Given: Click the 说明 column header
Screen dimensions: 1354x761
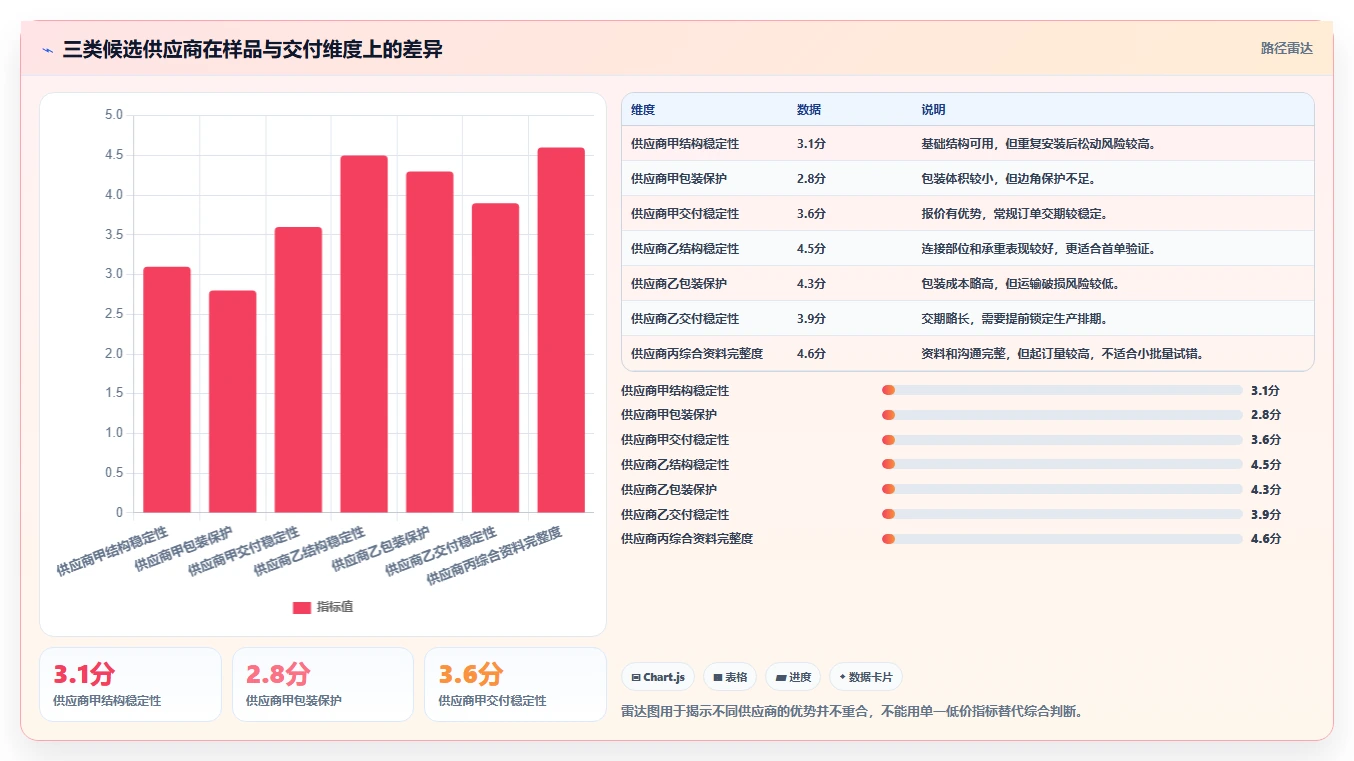Looking at the screenshot, I should point(933,109).
